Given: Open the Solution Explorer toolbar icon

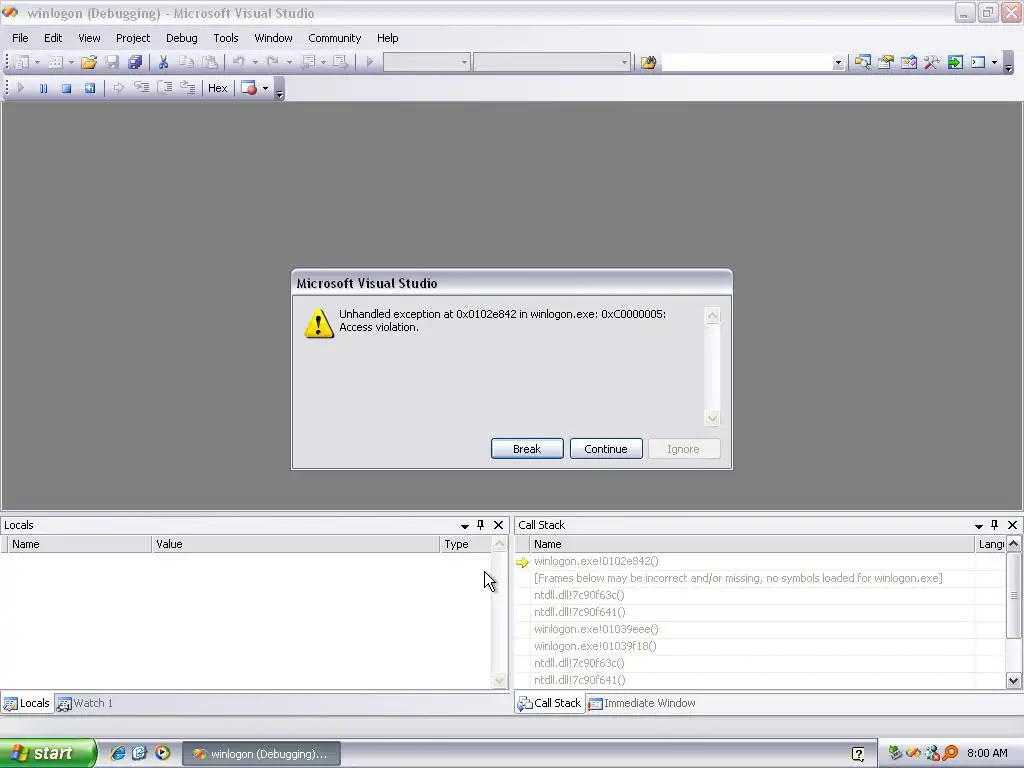Looking at the screenshot, I should coord(862,62).
